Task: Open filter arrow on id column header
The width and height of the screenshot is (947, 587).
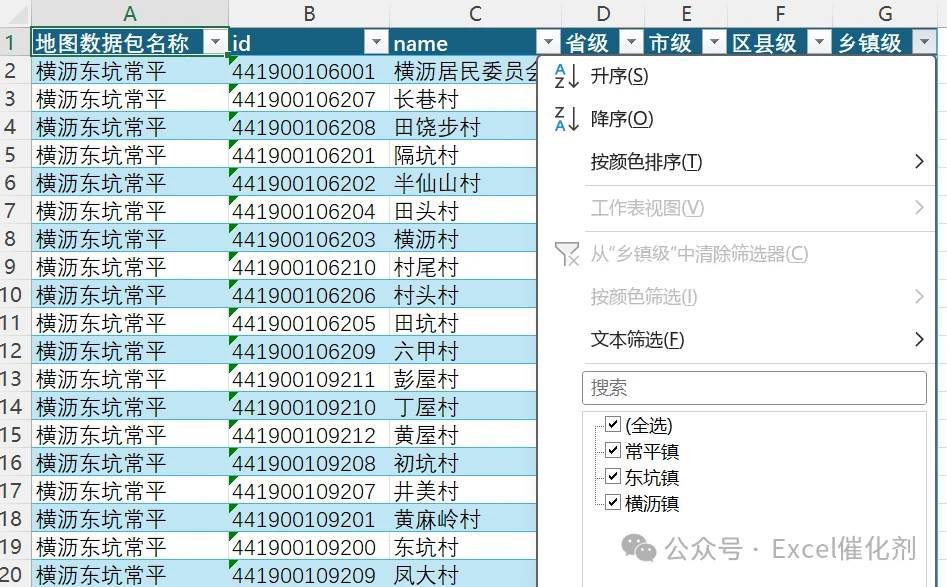Action: pos(376,42)
